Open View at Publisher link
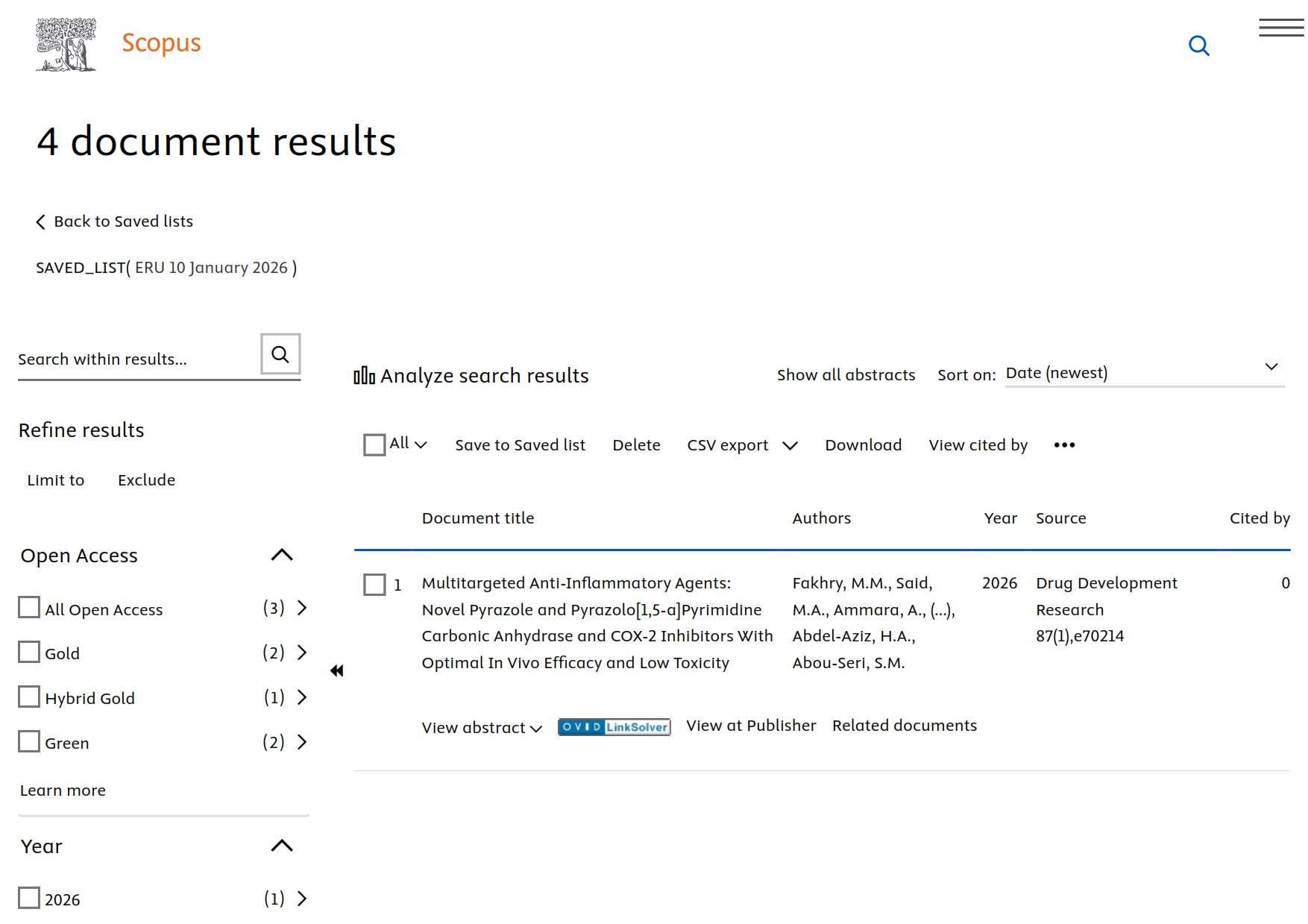The width and height of the screenshot is (1308, 924). (x=750, y=726)
